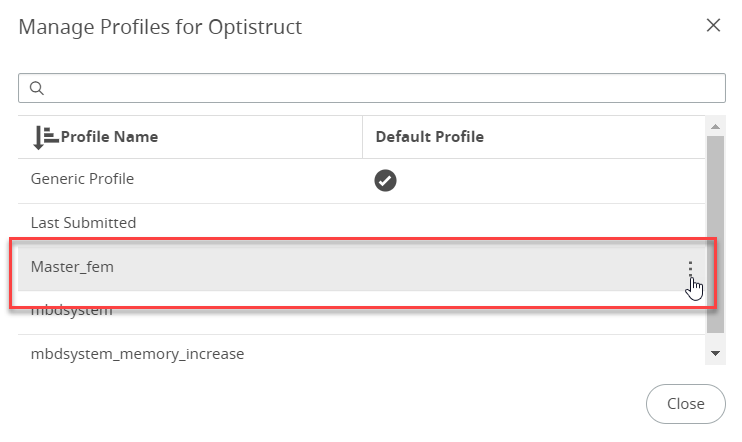The height and width of the screenshot is (442, 742).
Task: Click the Default Profile column header
Action: [429, 137]
